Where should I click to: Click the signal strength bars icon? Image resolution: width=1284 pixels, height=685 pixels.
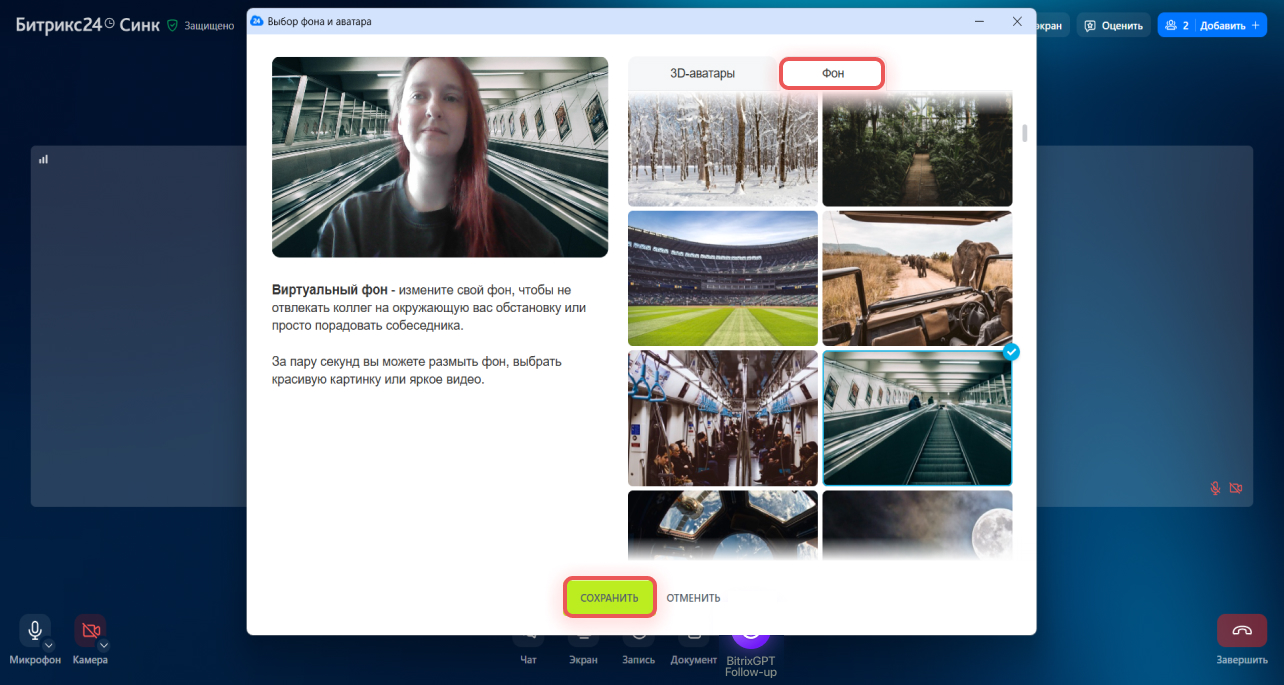point(43,159)
